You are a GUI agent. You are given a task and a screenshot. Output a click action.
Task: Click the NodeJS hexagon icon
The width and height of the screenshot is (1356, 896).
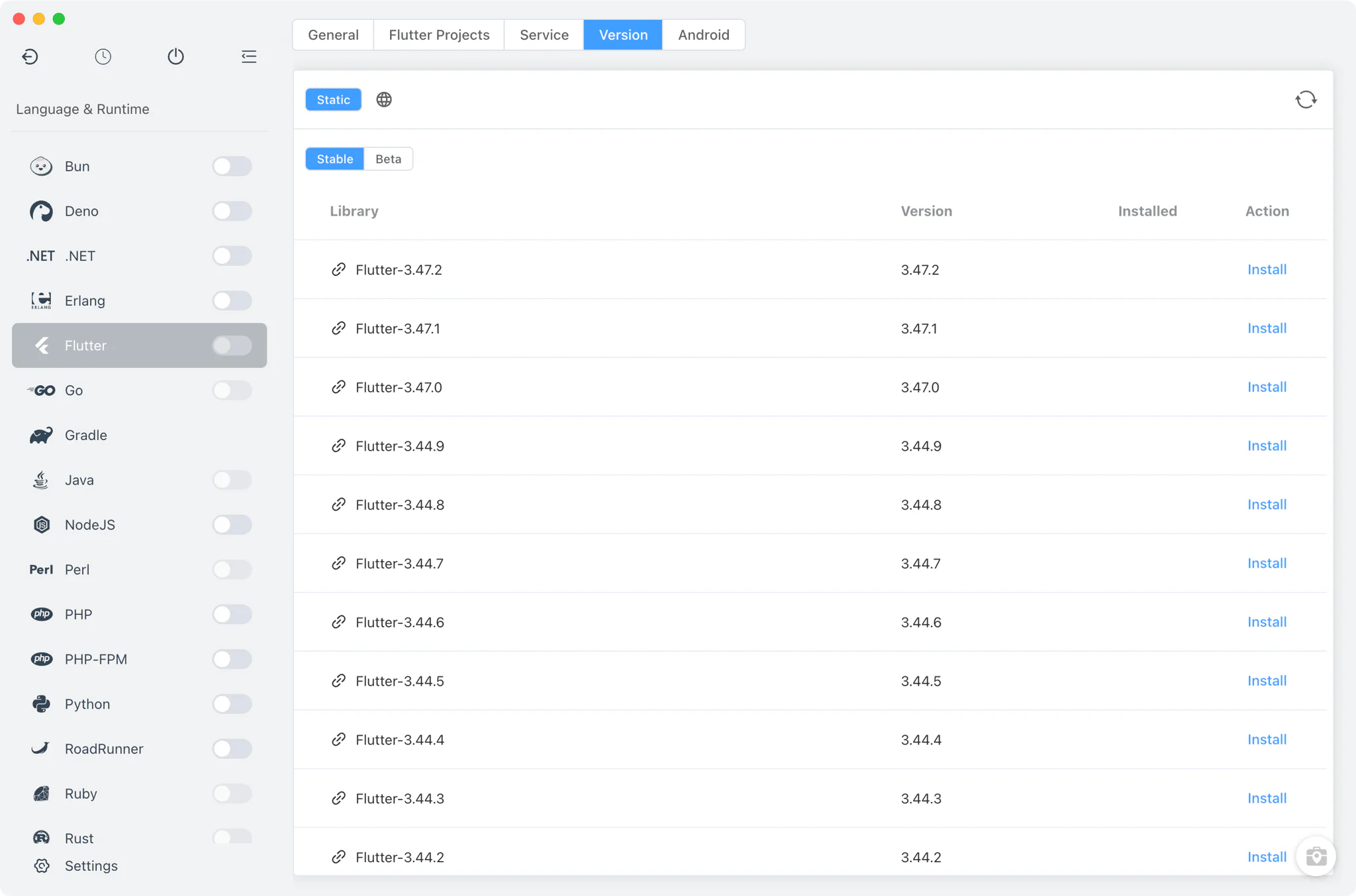(x=41, y=525)
